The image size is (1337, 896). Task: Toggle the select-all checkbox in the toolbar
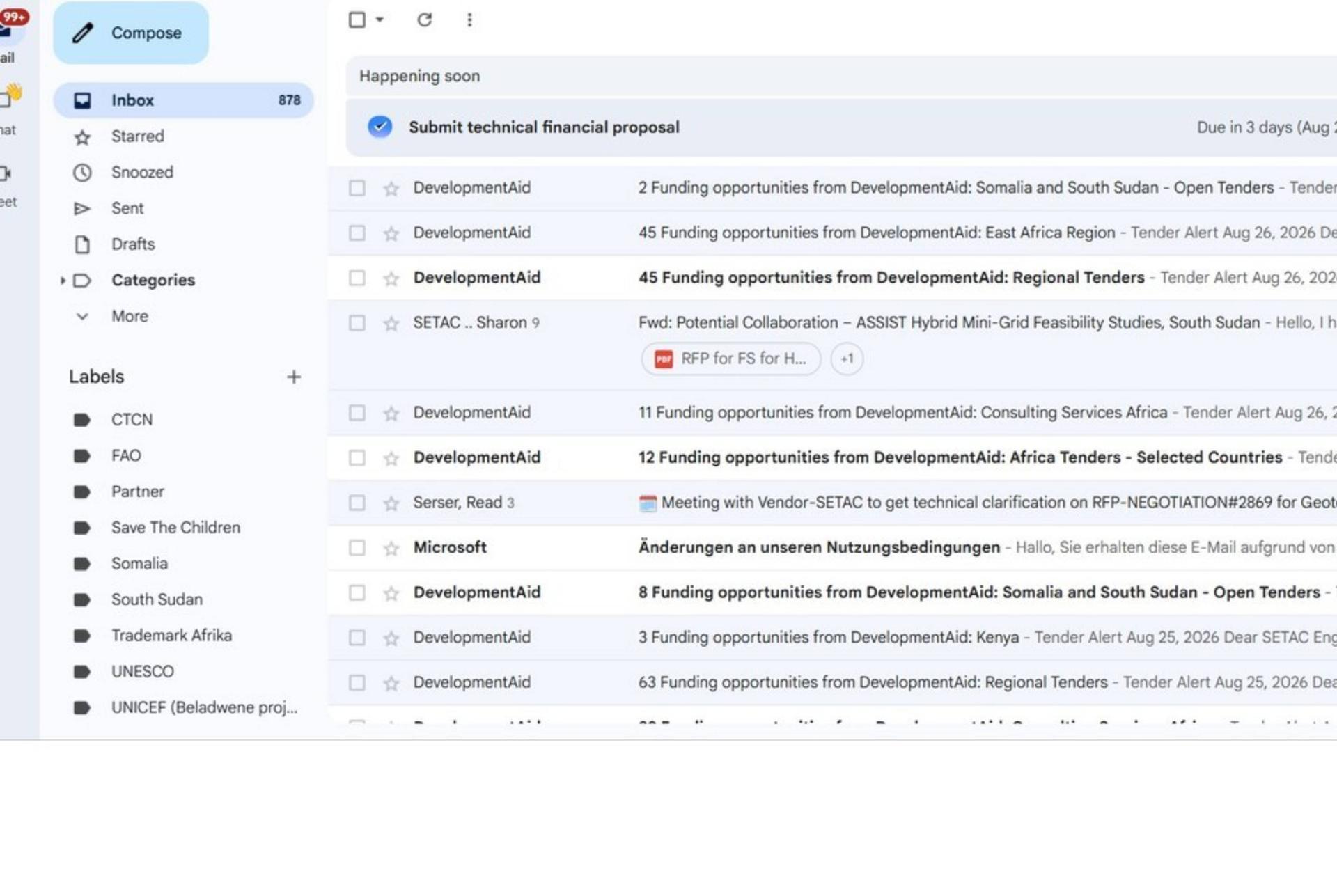(357, 19)
